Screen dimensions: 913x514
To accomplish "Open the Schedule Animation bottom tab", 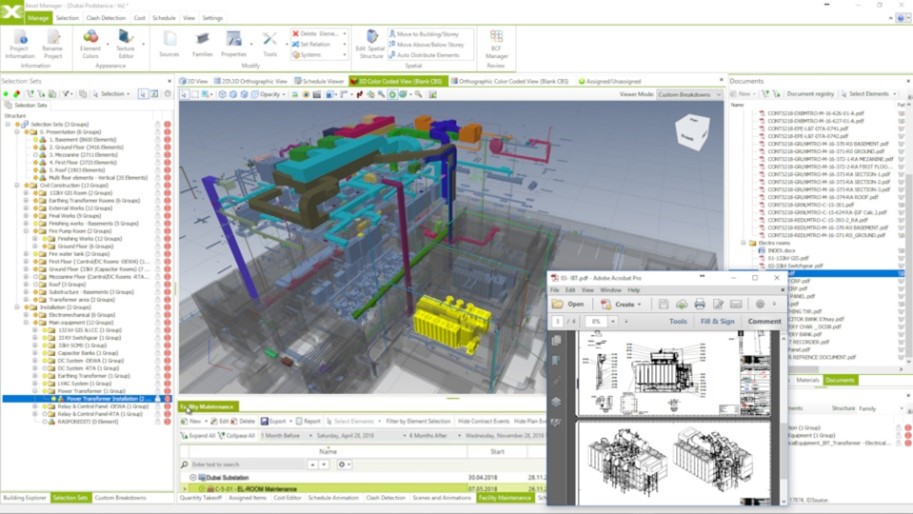I will click(333, 498).
